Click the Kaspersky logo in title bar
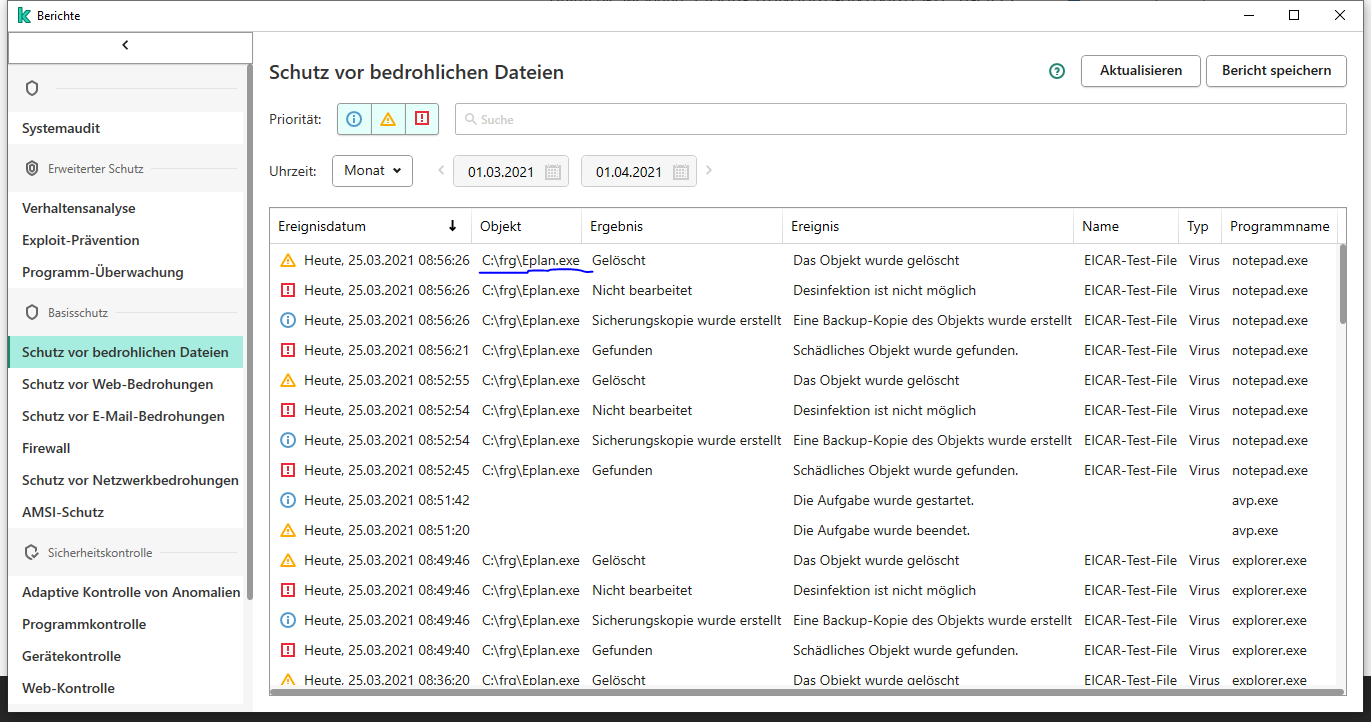This screenshot has height=722, width=1371. (x=24, y=15)
